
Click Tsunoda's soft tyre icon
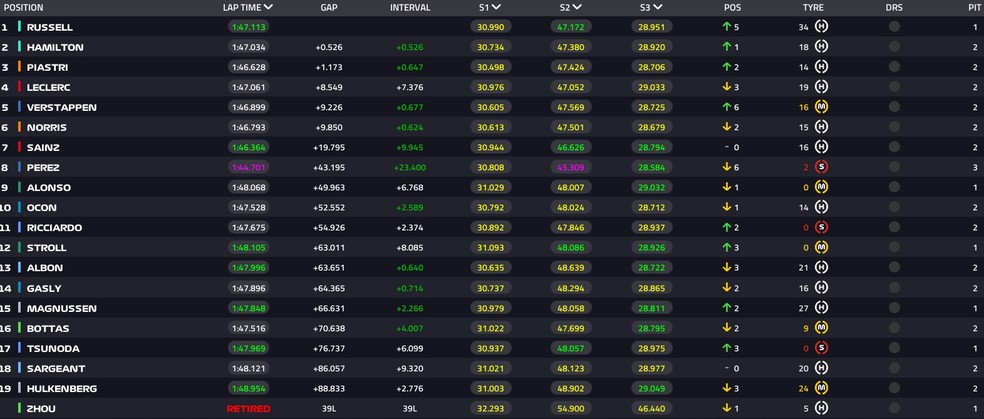[x=821, y=347]
